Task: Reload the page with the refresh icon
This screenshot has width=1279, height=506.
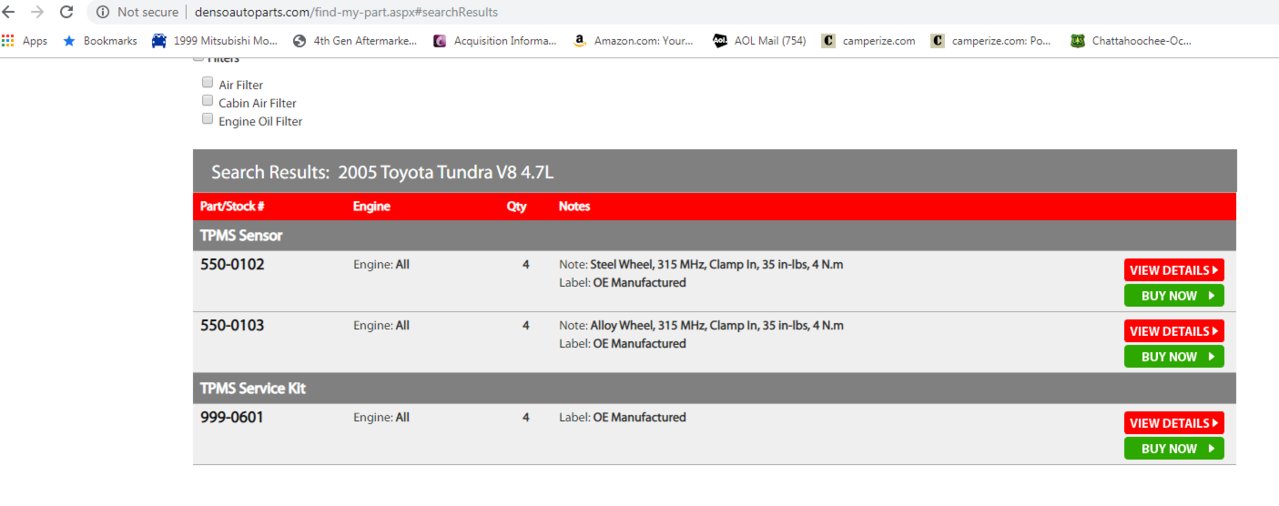Action: 66,12
